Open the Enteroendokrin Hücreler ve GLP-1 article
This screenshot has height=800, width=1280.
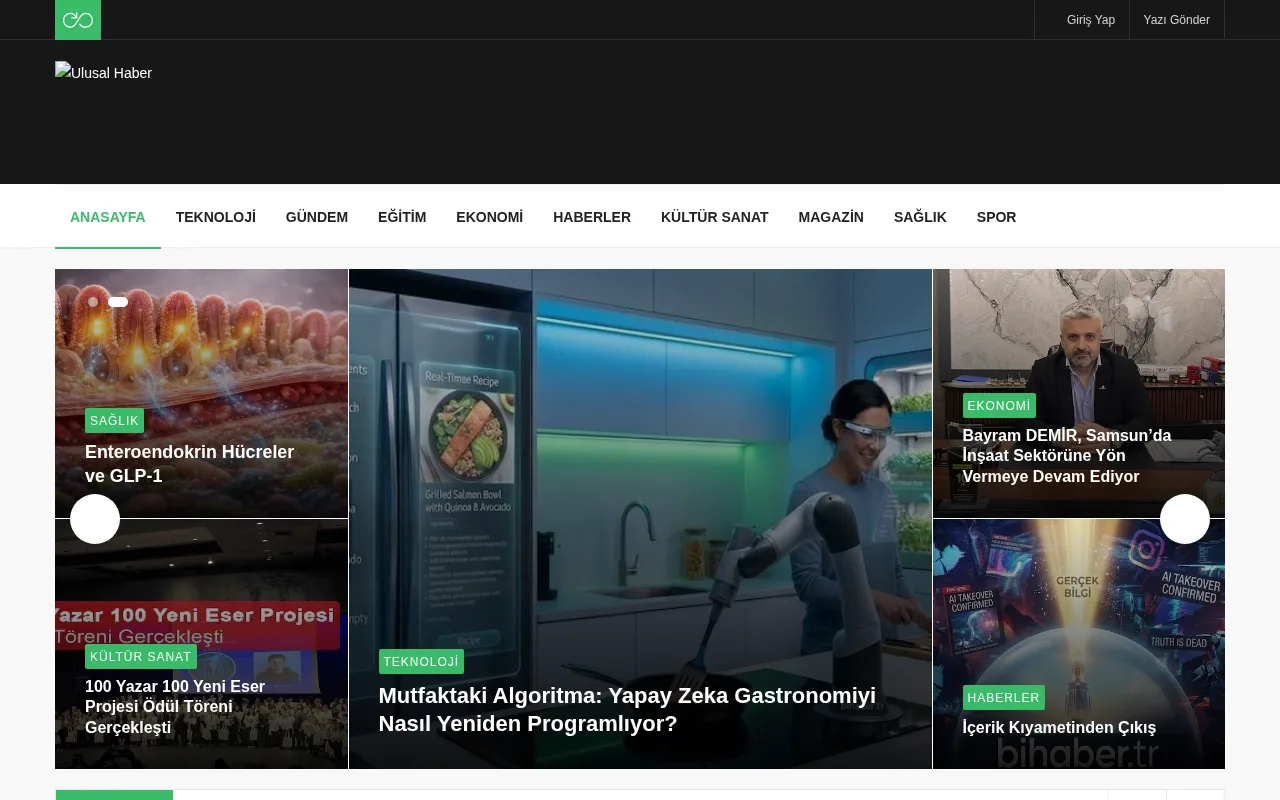(x=189, y=464)
